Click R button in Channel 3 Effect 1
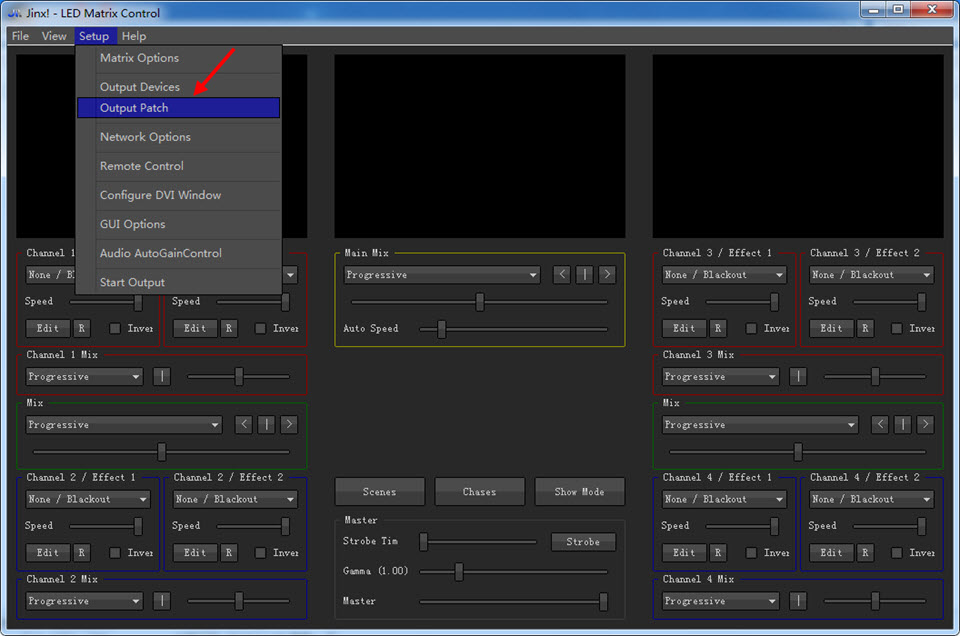The height and width of the screenshot is (636, 960). click(x=718, y=328)
